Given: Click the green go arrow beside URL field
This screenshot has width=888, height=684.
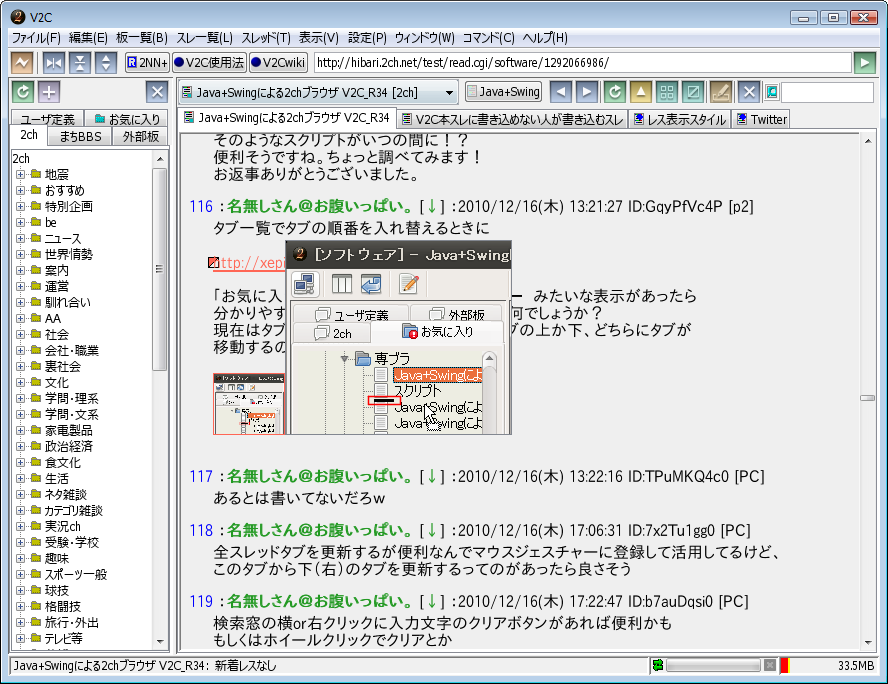Looking at the screenshot, I should 865,63.
